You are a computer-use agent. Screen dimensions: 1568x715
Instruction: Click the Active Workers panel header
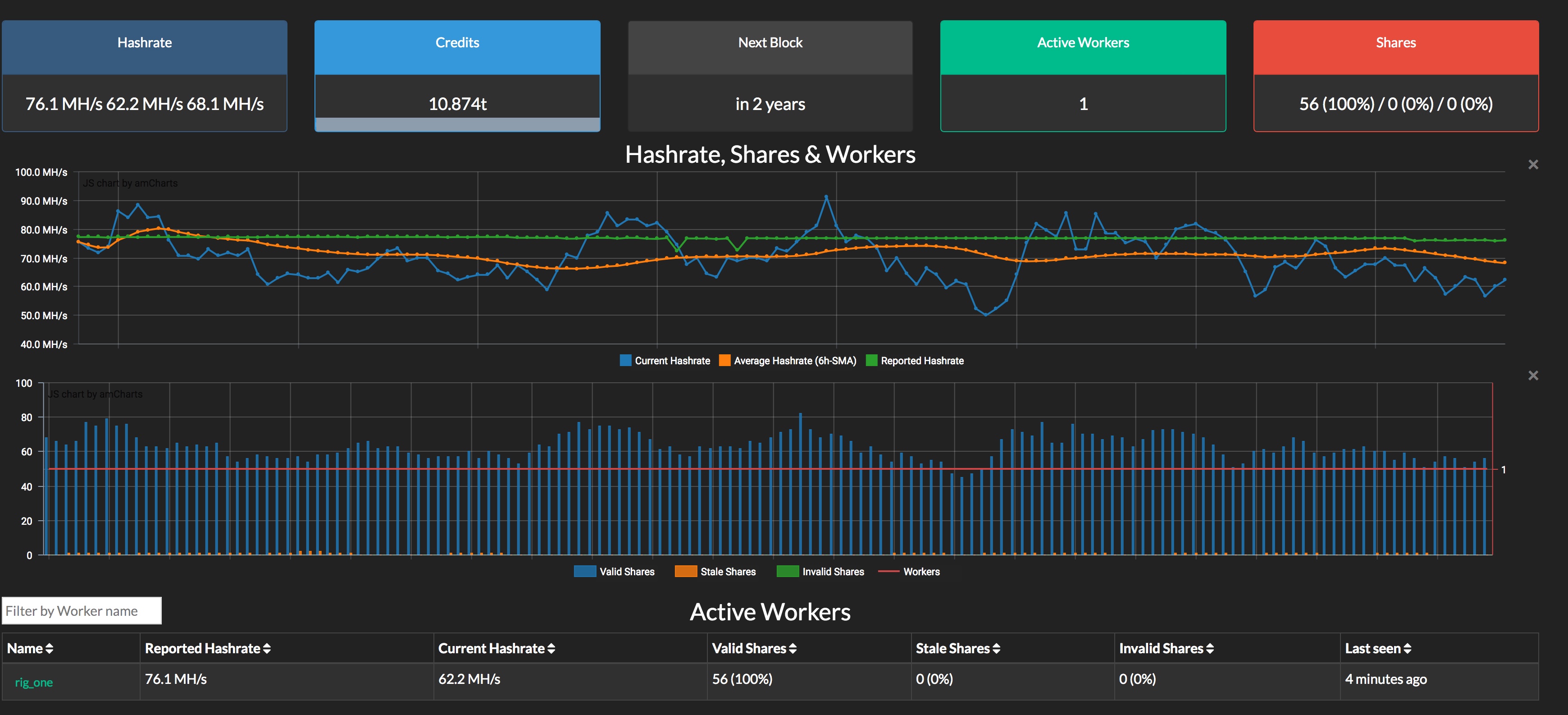(x=1083, y=43)
